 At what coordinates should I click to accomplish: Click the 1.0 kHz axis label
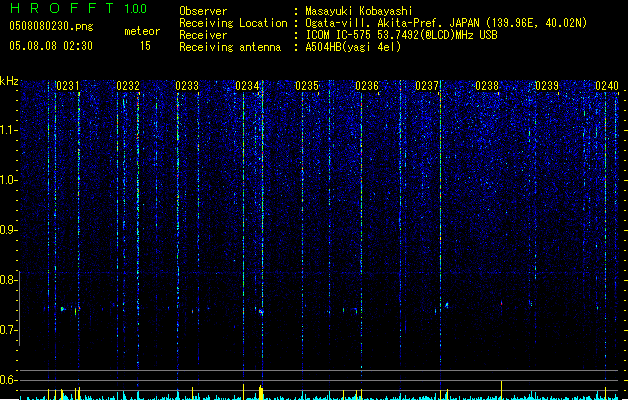8,180
